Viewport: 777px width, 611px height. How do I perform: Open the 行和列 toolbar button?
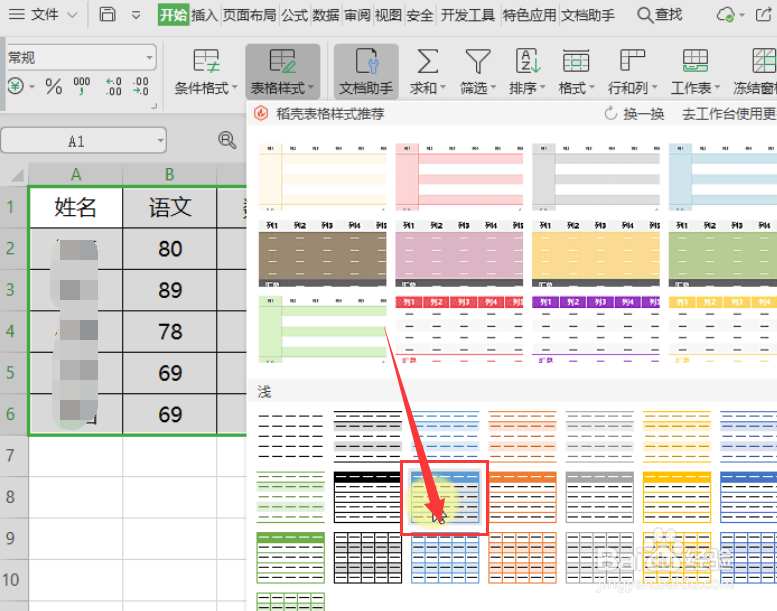(x=632, y=72)
